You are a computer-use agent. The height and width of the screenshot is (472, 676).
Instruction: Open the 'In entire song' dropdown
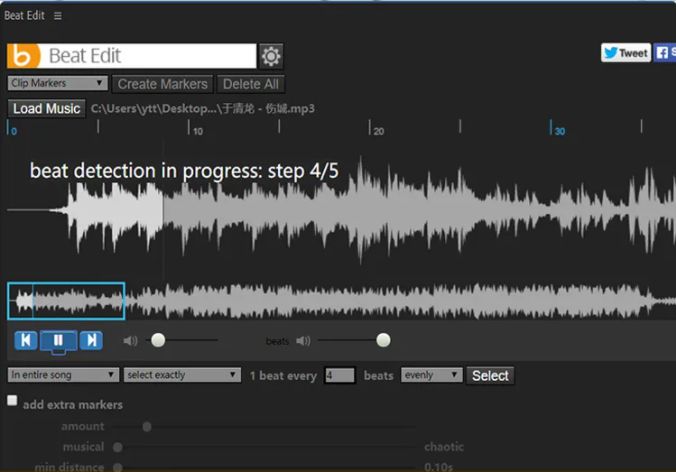point(63,375)
